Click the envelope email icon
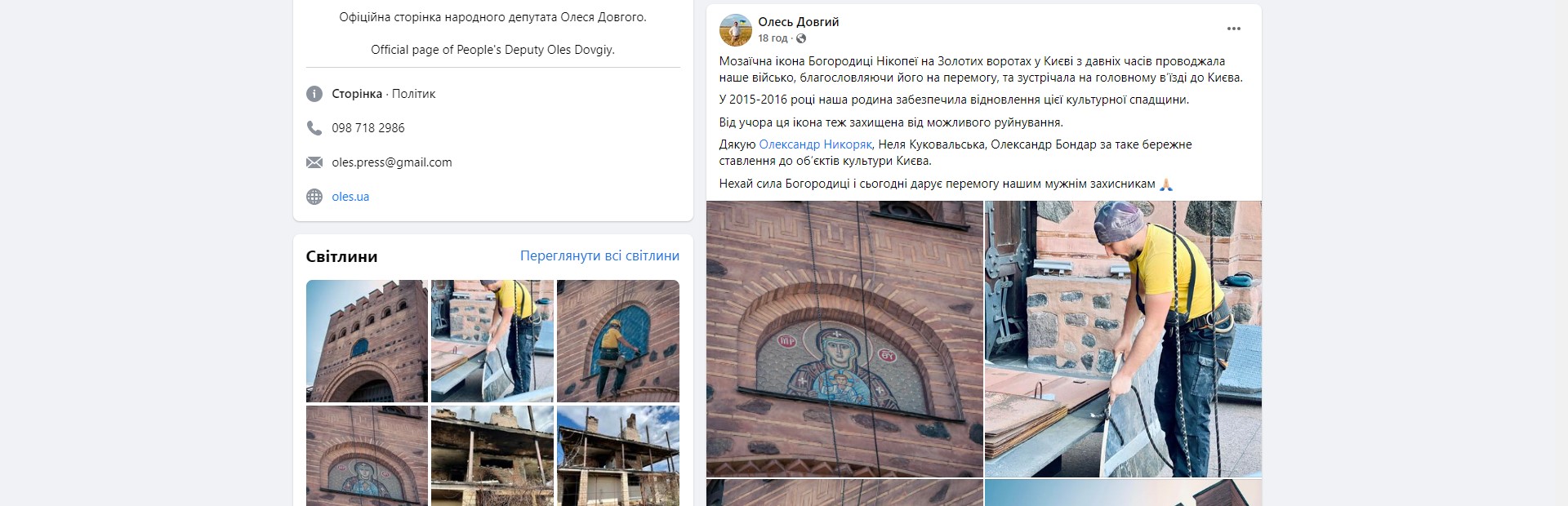Image resolution: width=1568 pixels, height=506 pixels. point(314,162)
